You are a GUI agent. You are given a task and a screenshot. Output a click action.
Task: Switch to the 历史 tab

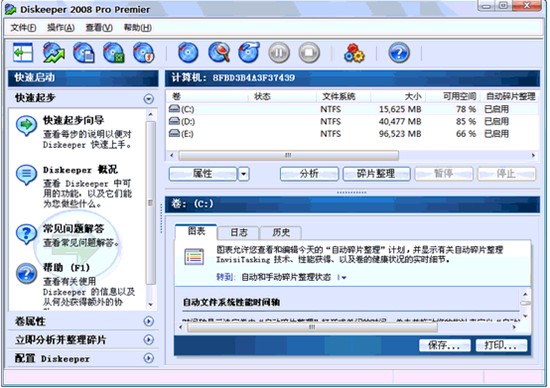pos(281,232)
